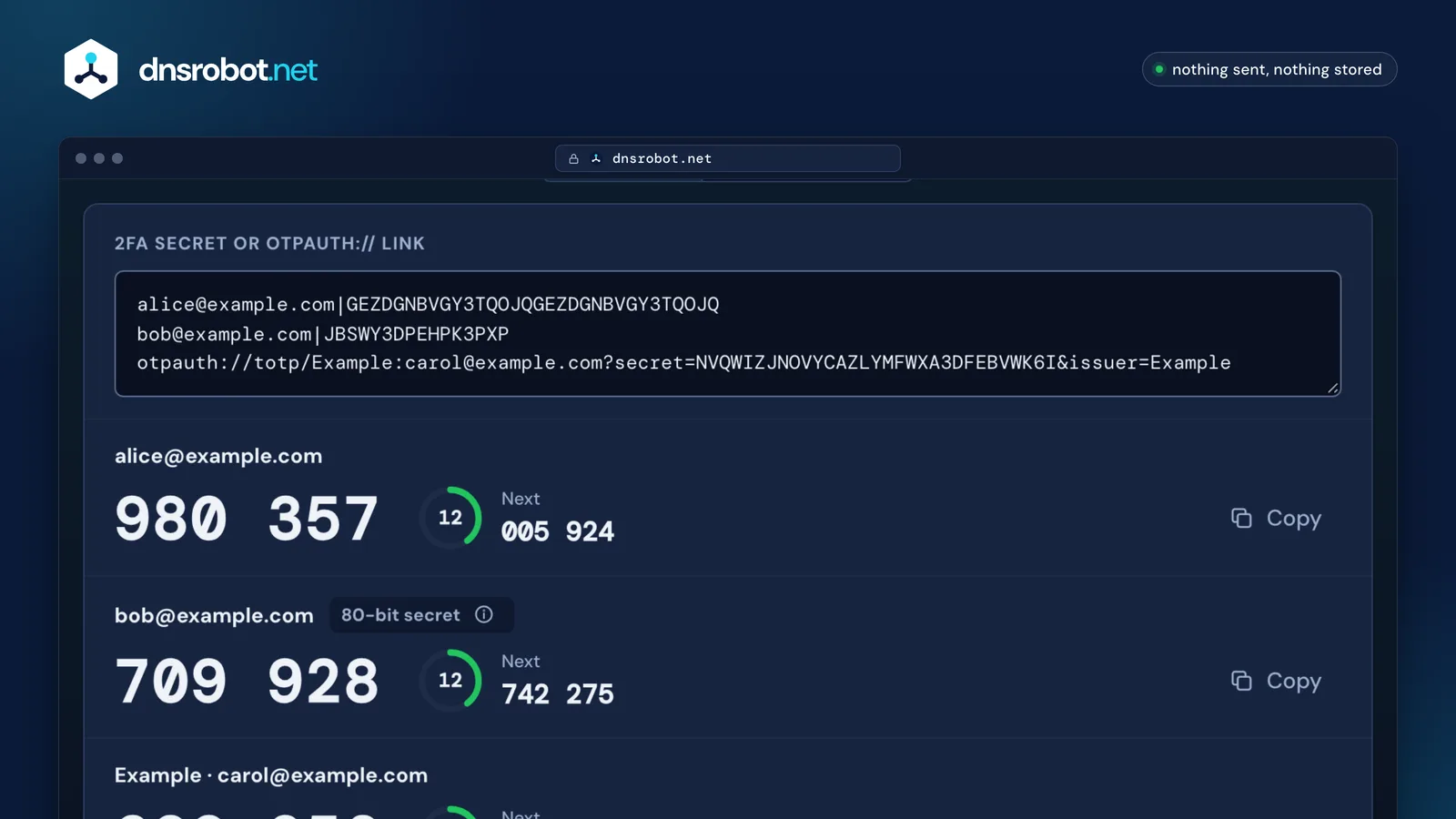
Task: Click the alice@example.com account heading
Action: point(218,456)
